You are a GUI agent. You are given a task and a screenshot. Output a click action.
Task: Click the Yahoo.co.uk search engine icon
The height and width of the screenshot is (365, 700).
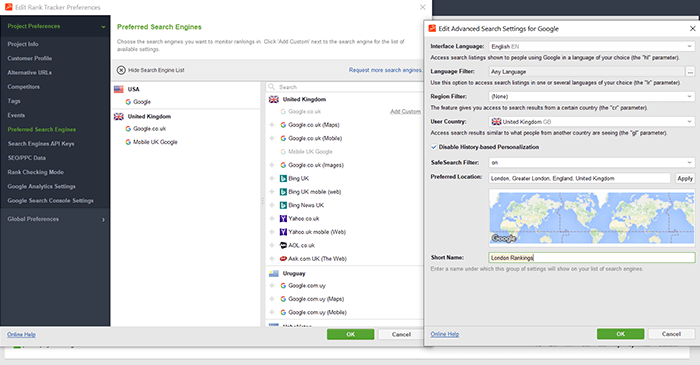tap(283, 219)
